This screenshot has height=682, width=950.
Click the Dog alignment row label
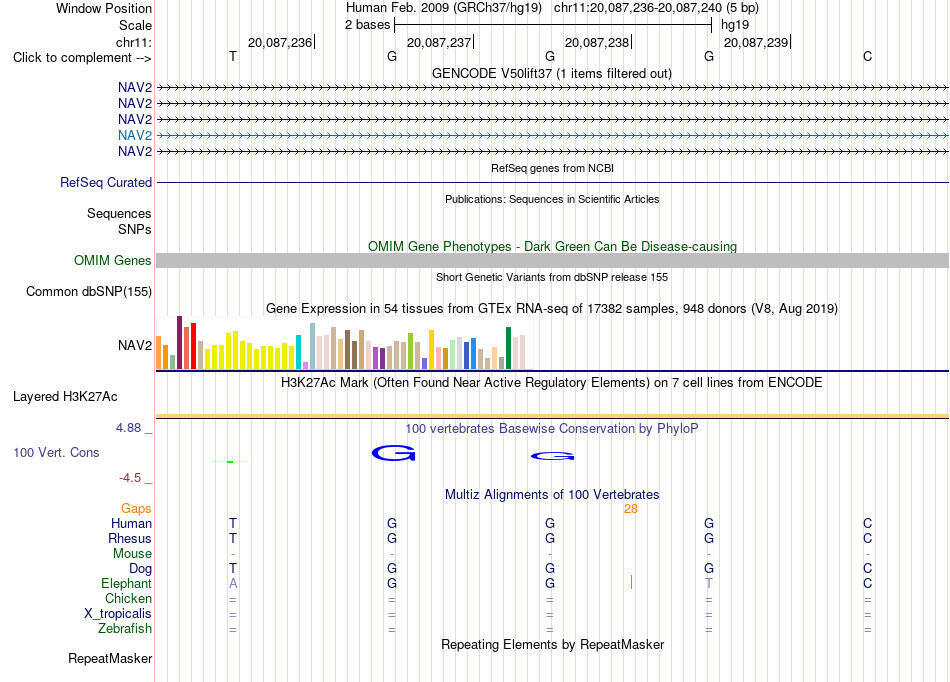[x=141, y=569]
